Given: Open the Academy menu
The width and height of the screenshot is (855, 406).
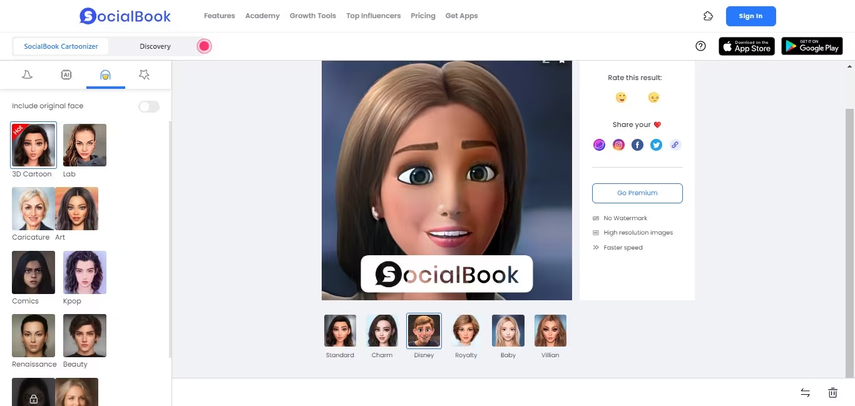Looking at the screenshot, I should click(x=262, y=16).
